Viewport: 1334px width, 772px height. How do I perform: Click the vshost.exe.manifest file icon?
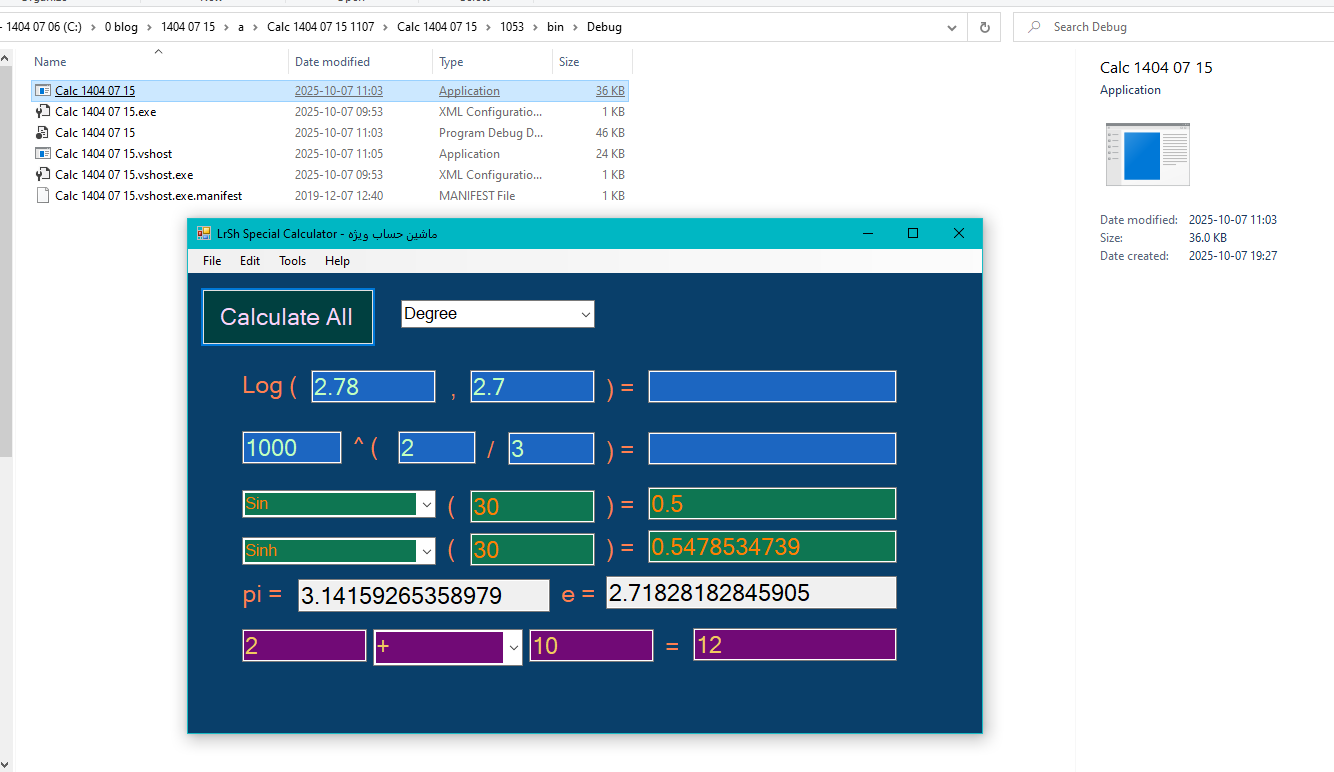tap(43, 196)
